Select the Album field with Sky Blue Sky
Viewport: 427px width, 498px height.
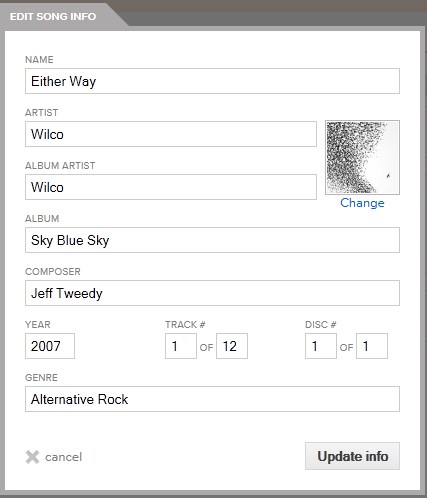212,240
